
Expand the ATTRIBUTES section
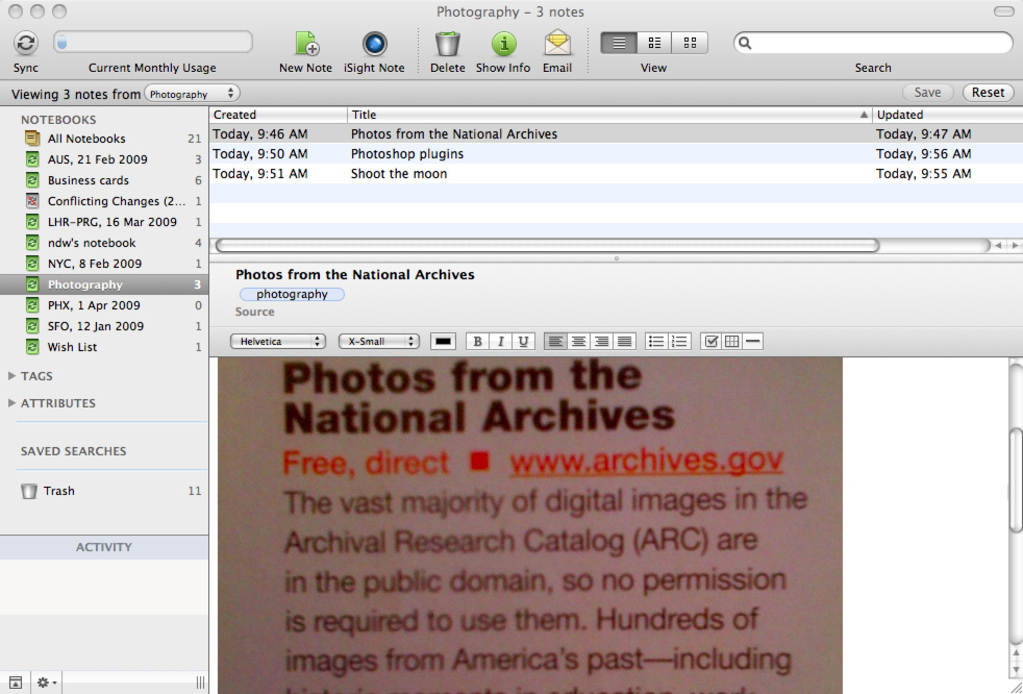coord(12,403)
